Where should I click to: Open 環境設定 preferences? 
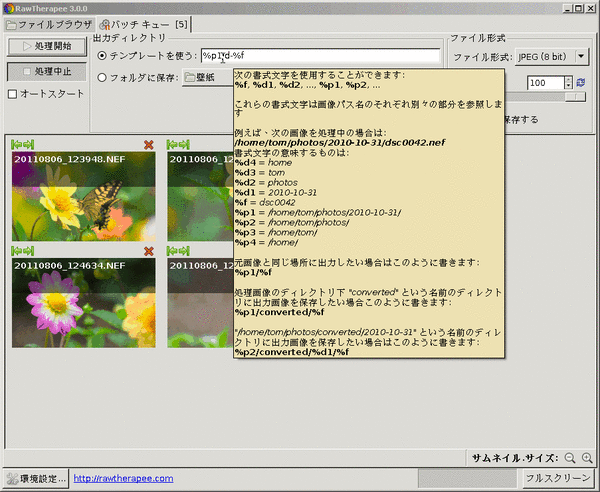(x=36, y=479)
